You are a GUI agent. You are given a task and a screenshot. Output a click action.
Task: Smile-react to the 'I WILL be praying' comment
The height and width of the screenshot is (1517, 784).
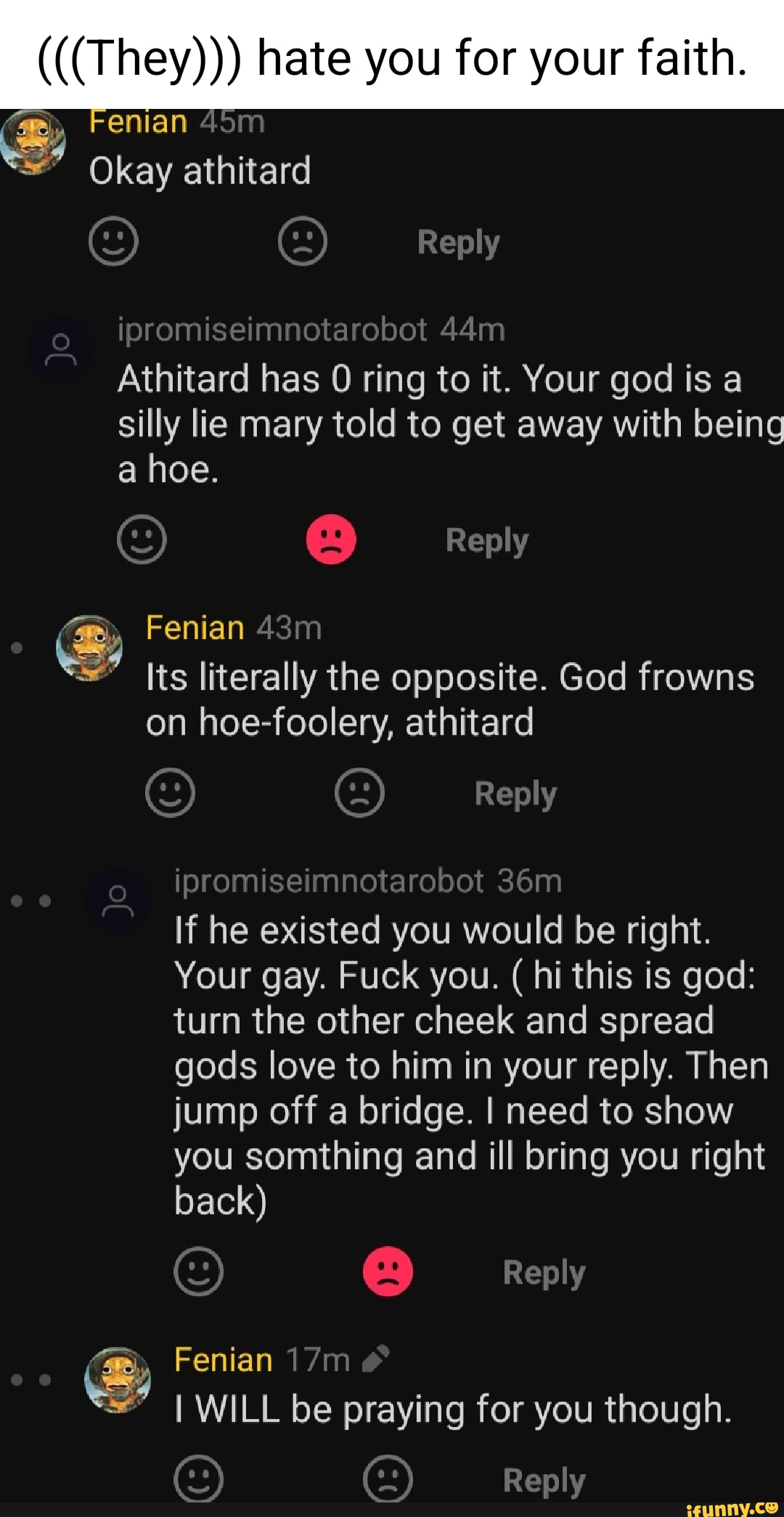point(199,1479)
